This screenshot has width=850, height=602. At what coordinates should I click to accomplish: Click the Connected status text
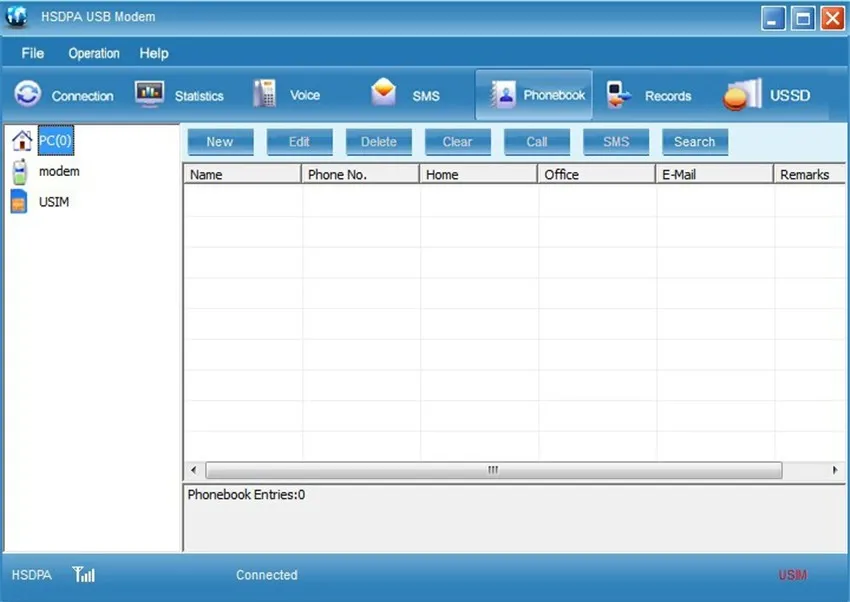267,575
